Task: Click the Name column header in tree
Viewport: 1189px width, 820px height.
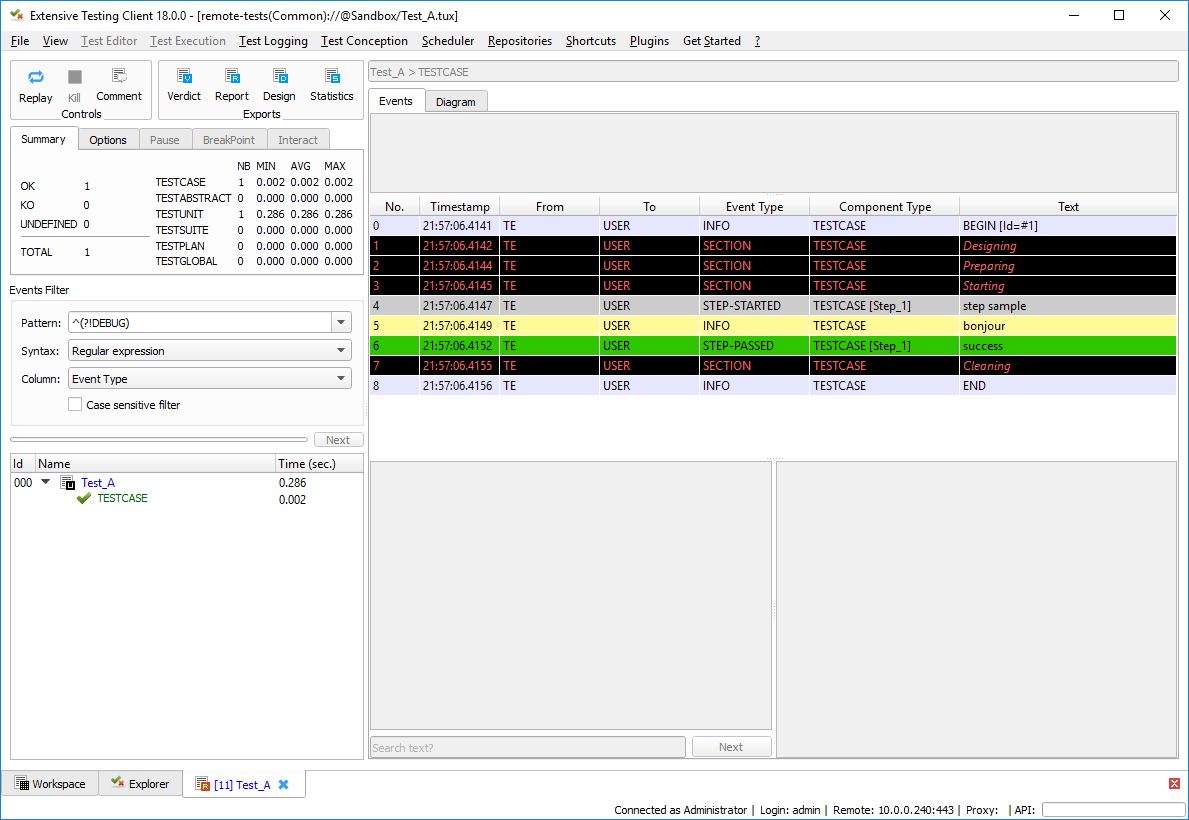Action: pos(155,463)
